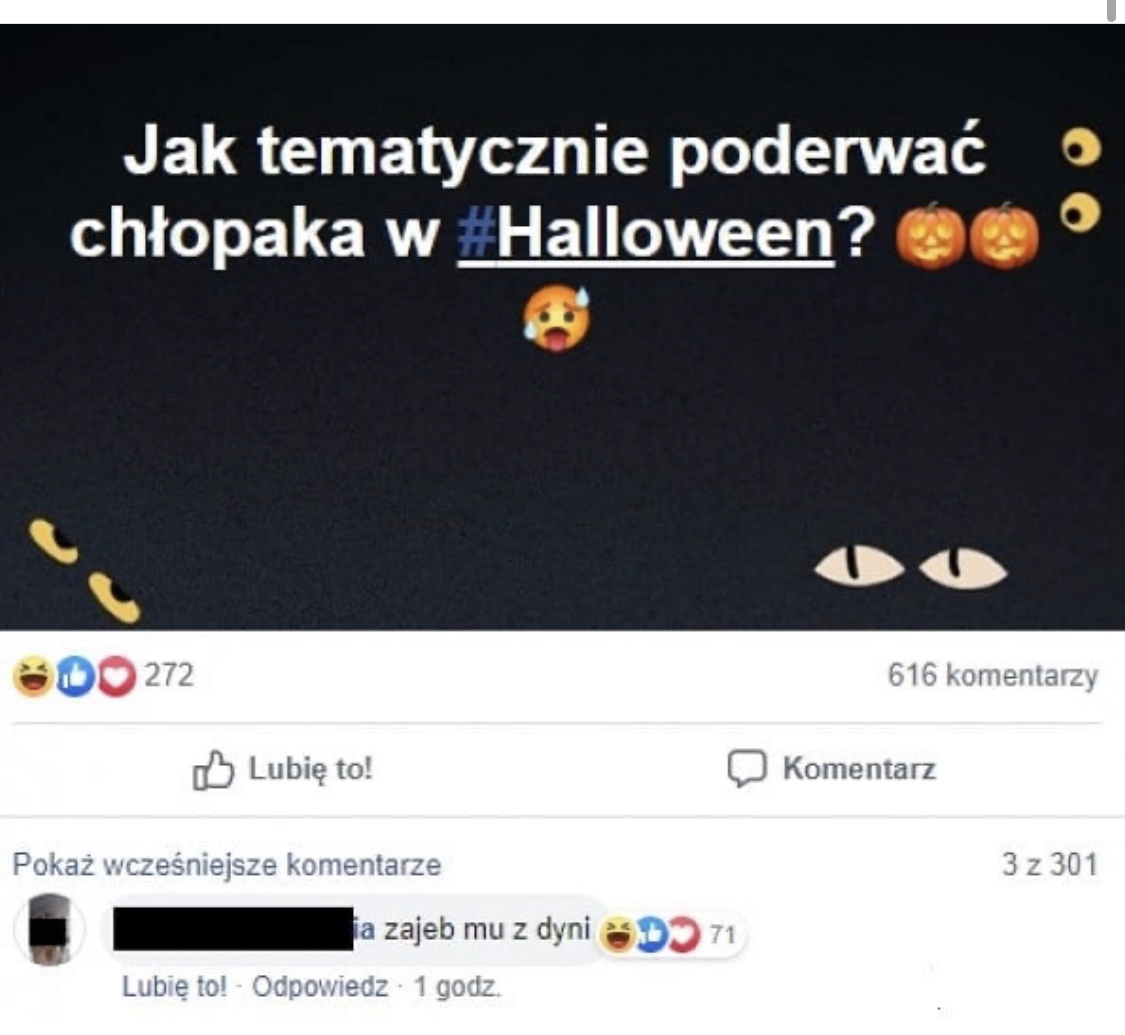Click the Komentarz button

[832, 769]
